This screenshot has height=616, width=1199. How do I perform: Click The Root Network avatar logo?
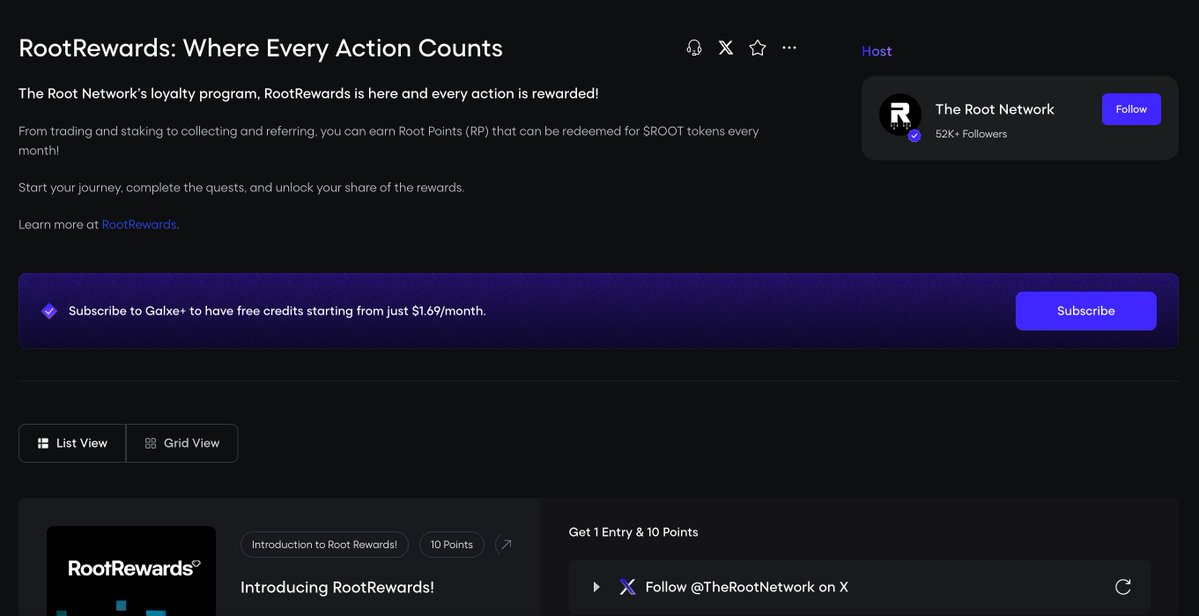pyautogui.click(x=900, y=115)
